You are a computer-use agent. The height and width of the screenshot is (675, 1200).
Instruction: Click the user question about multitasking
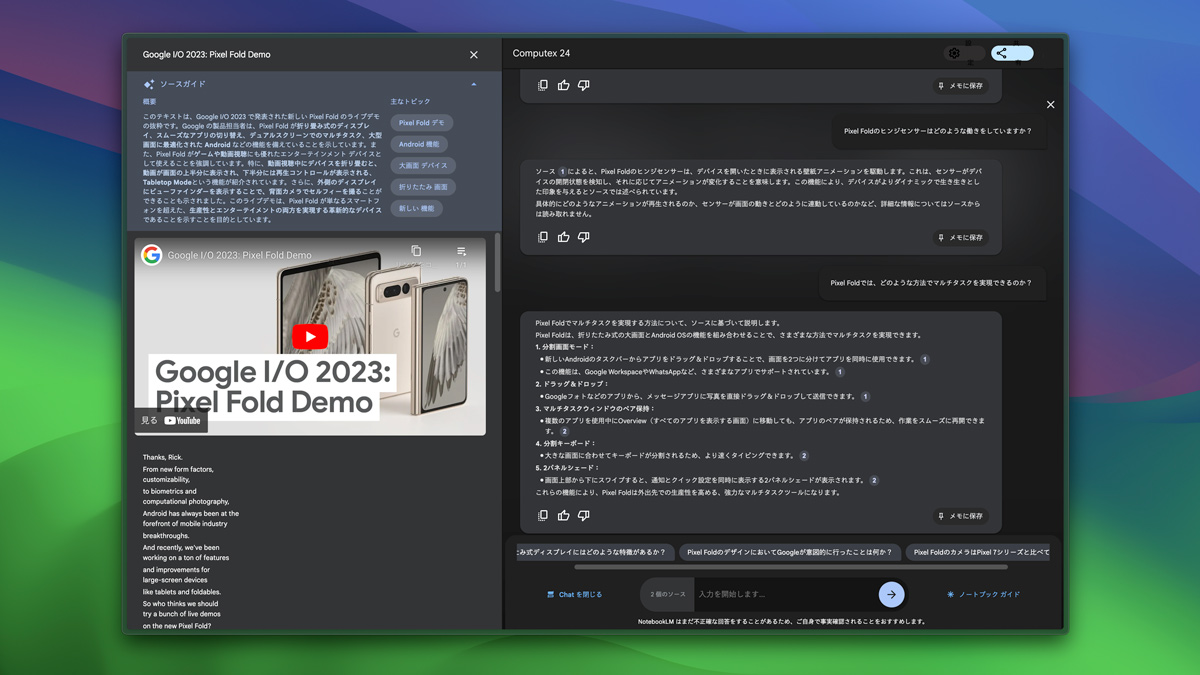pyautogui.click(x=931, y=283)
